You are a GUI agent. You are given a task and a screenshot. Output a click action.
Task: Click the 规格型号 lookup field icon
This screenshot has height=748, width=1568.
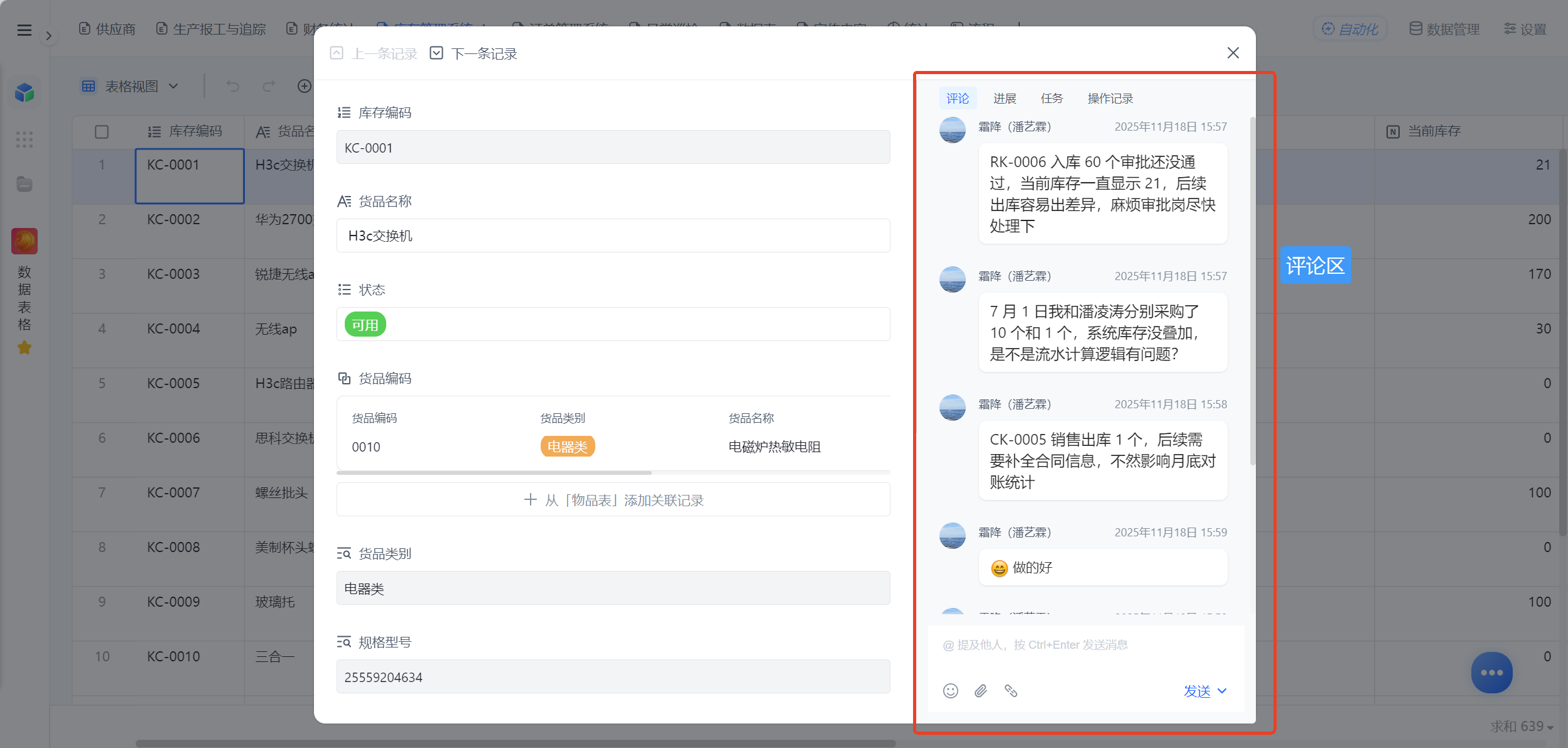344,642
